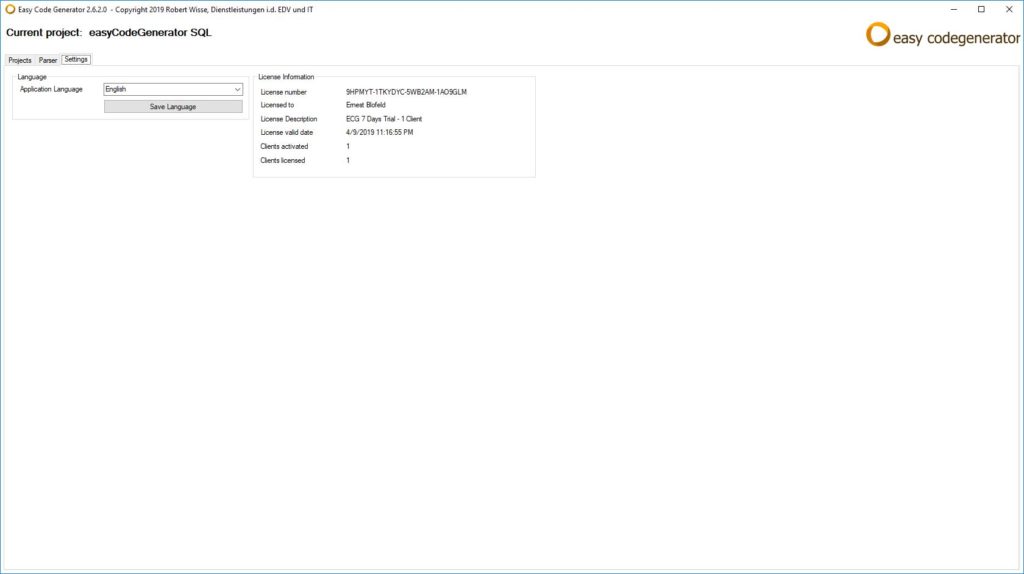The height and width of the screenshot is (574, 1024).
Task: Click the License Description label
Action: pyautogui.click(x=289, y=119)
